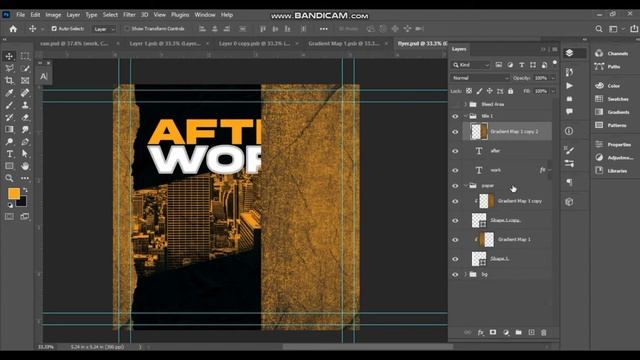Hide the 'paper' group
The height and width of the screenshot is (360, 640).
(x=455, y=186)
